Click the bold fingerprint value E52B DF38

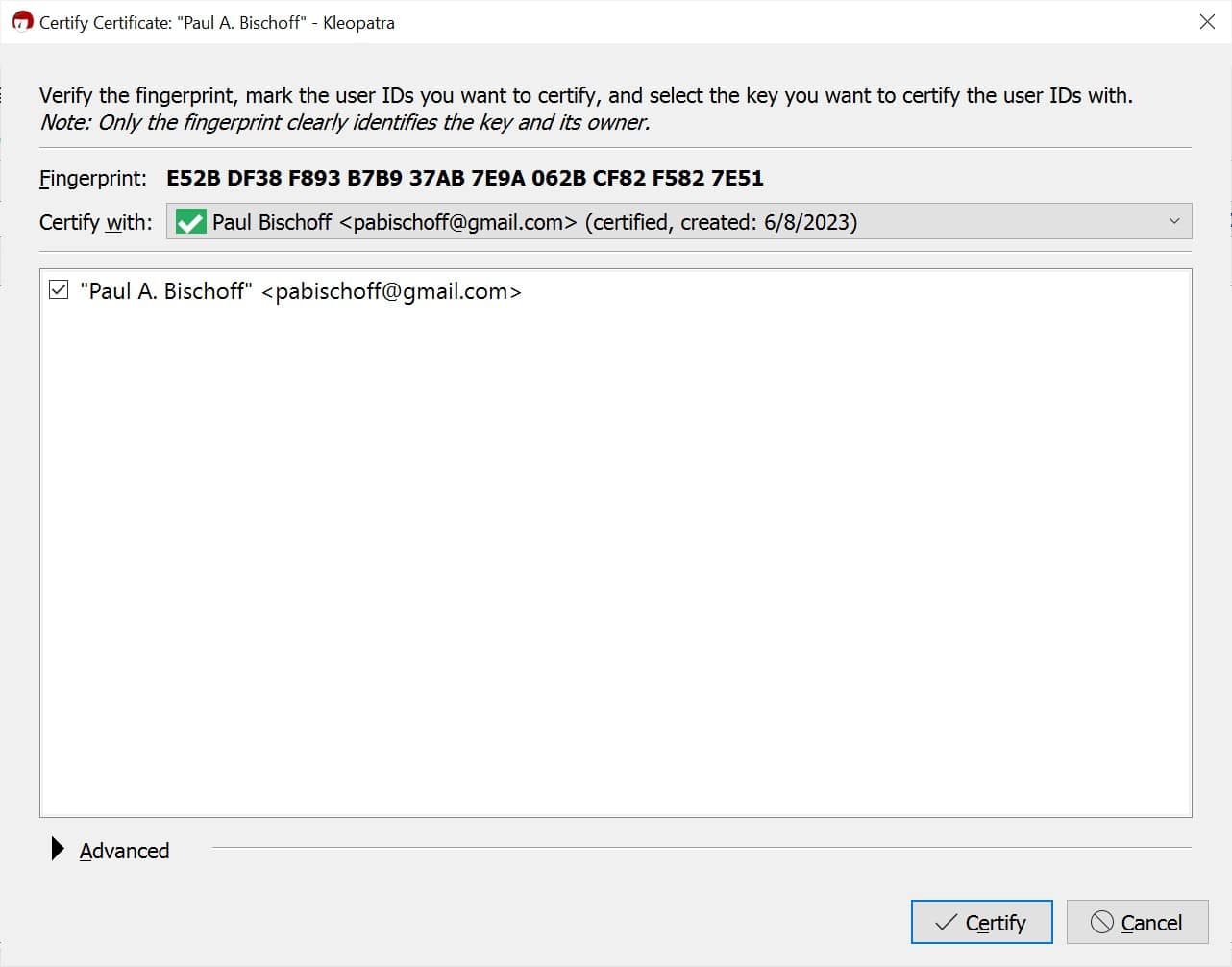(465, 178)
